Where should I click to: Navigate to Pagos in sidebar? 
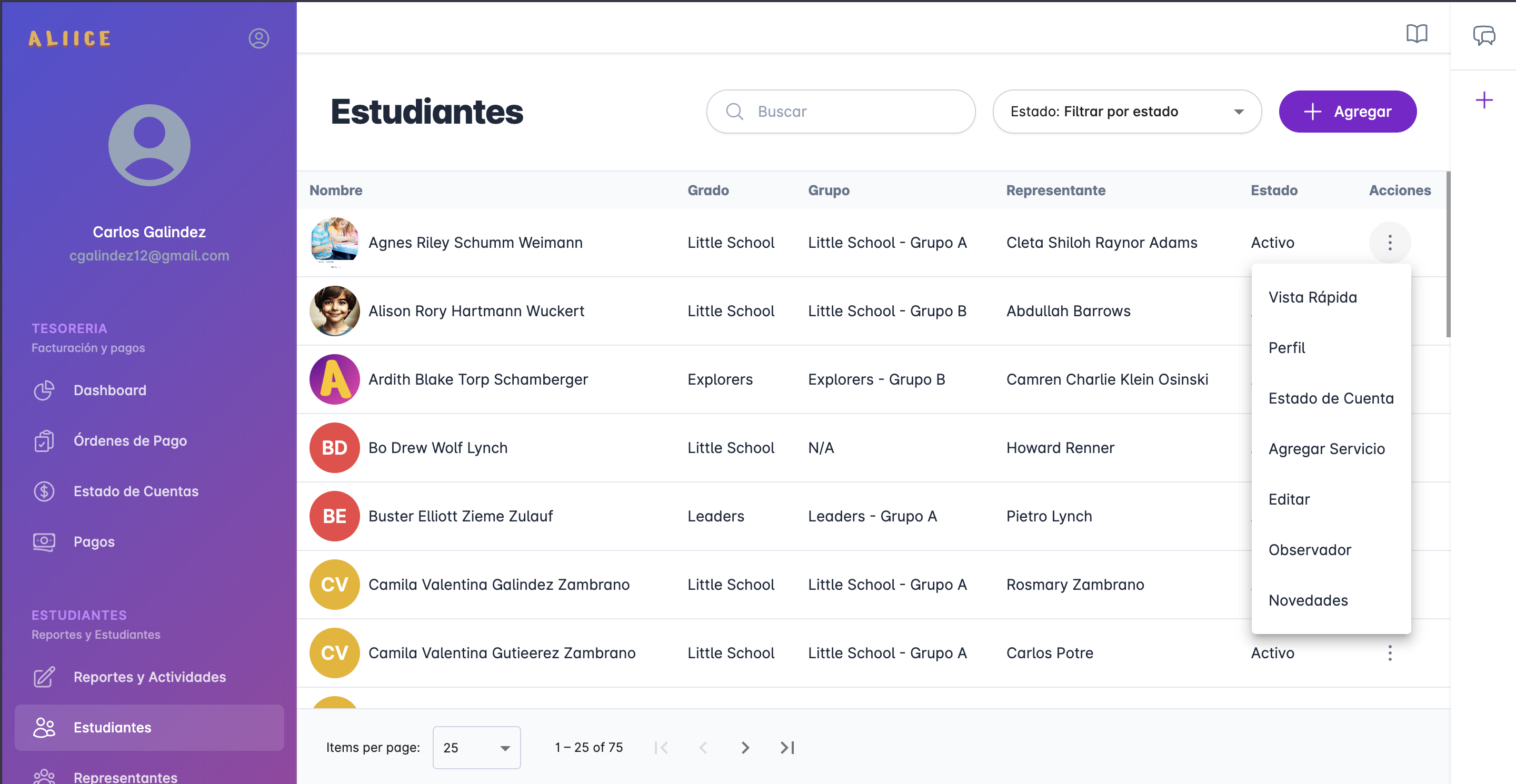(94, 541)
